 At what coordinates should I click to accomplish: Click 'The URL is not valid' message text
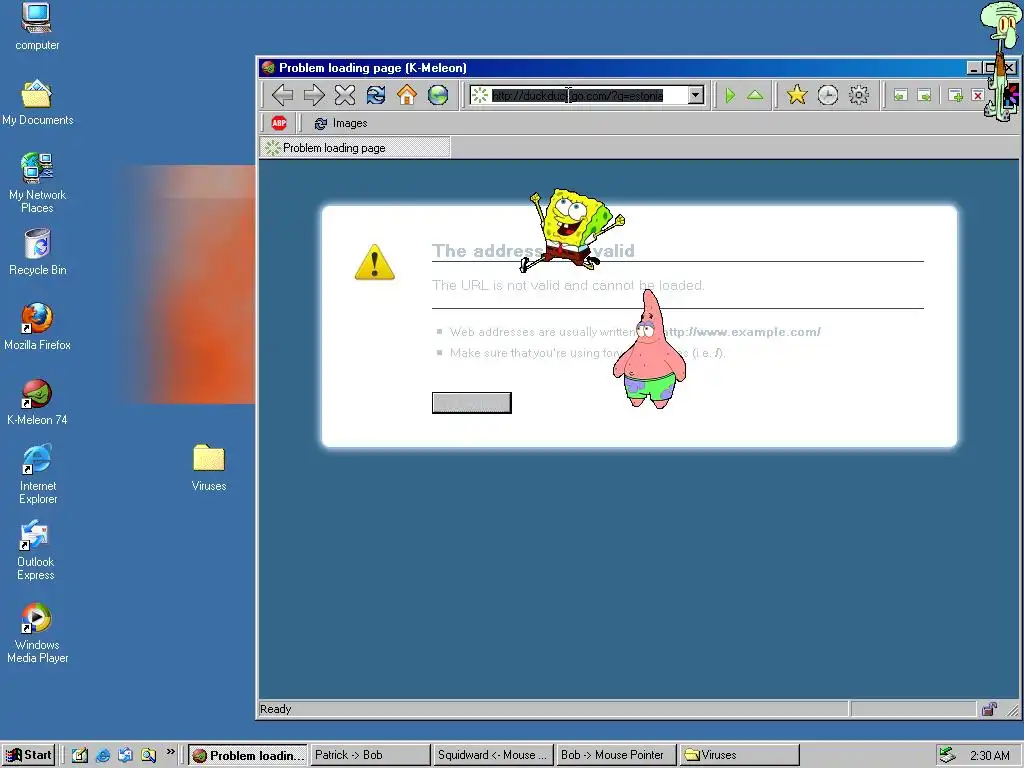568,285
